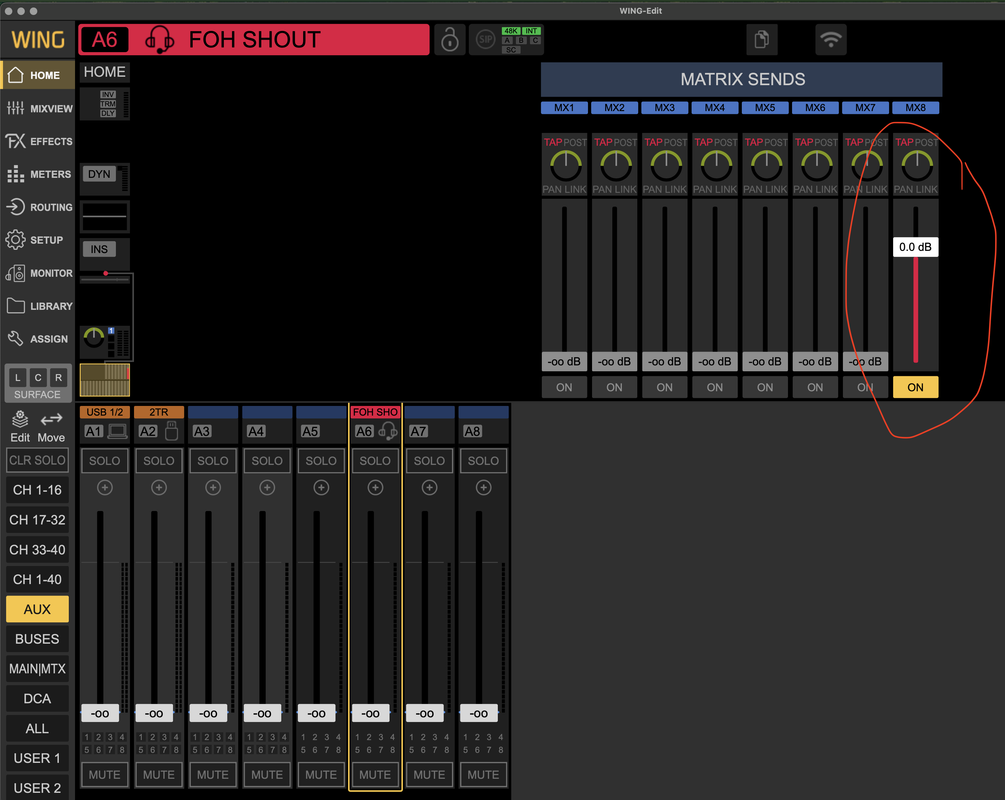The height and width of the screenshot is (800, 1005).
Task: Open the MONITOR speaker page
Action: [x=37, y=273]
